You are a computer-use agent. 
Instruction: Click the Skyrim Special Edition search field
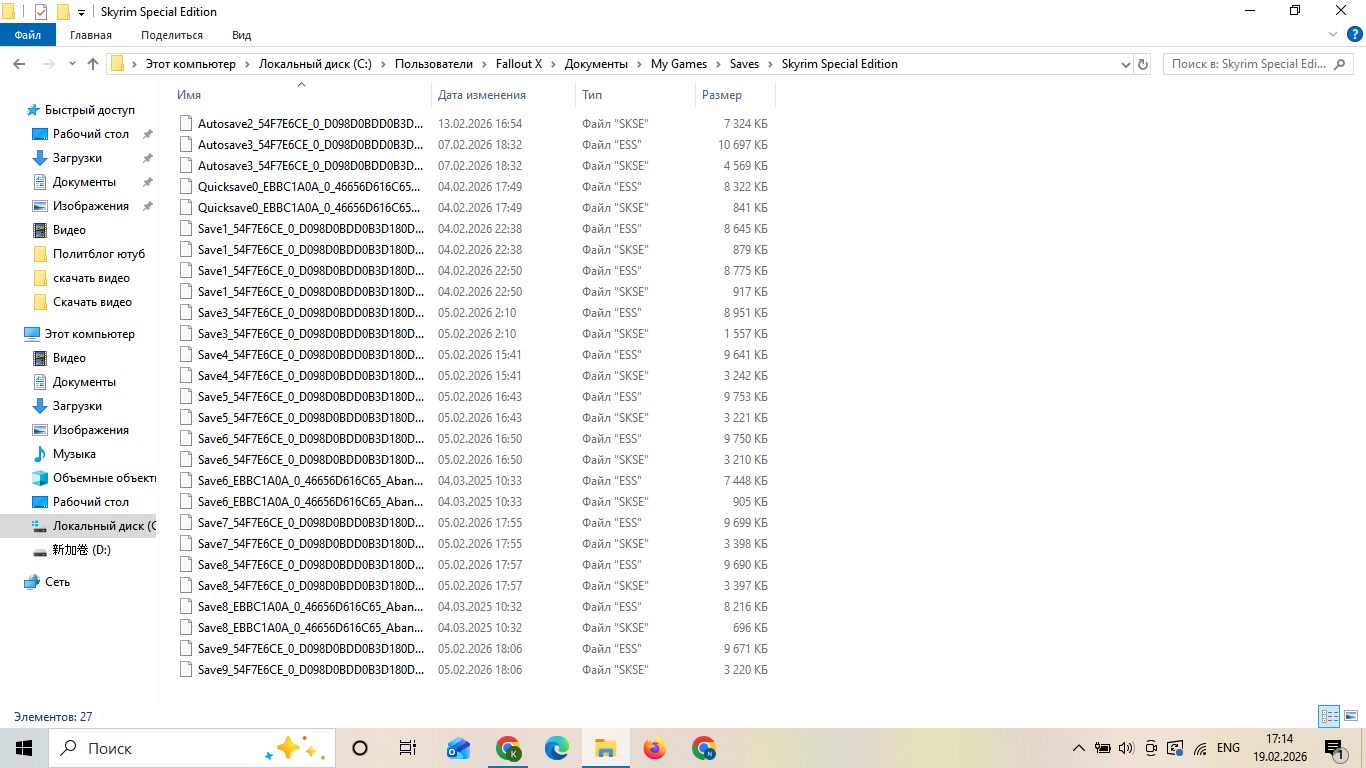[x=1258, y=64]
